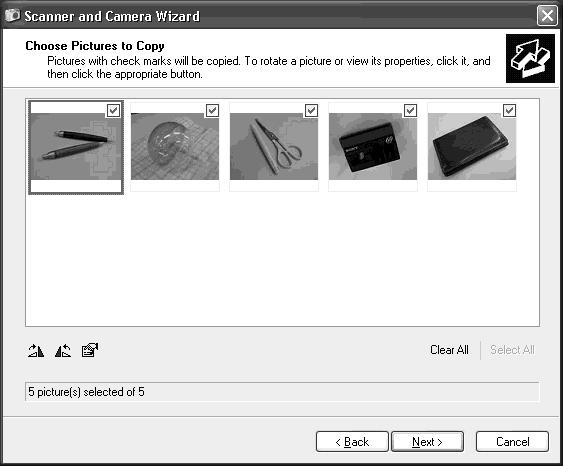This screenshot has height=466, width=563.
Task: Uncheck the scissors picture checkbox
Action: click(x=311, y=110)
